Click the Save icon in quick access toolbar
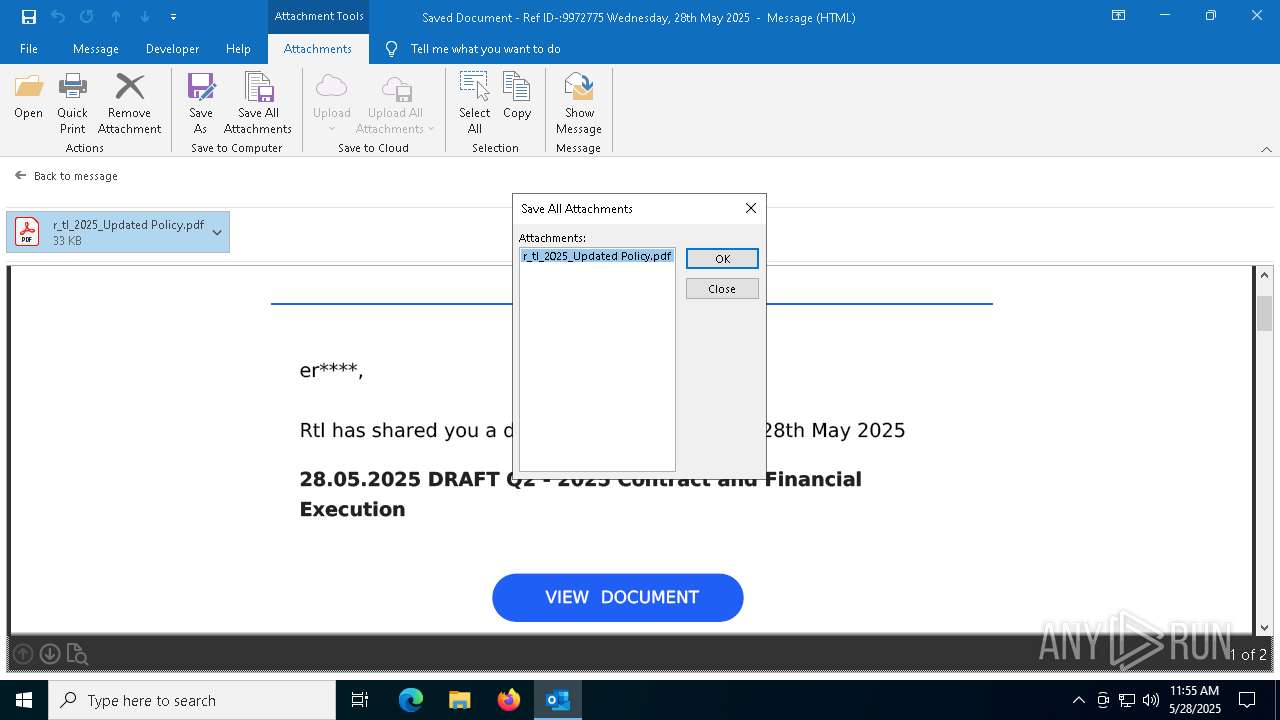The image size is (1280, 720). point(29,17)
